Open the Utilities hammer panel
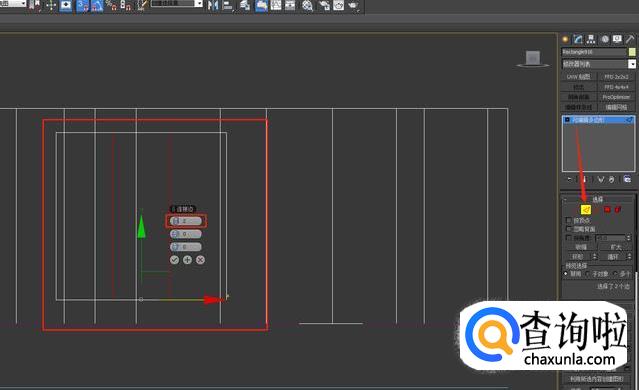The height and width of the screenshot is (390, 639). click(630, 39)
